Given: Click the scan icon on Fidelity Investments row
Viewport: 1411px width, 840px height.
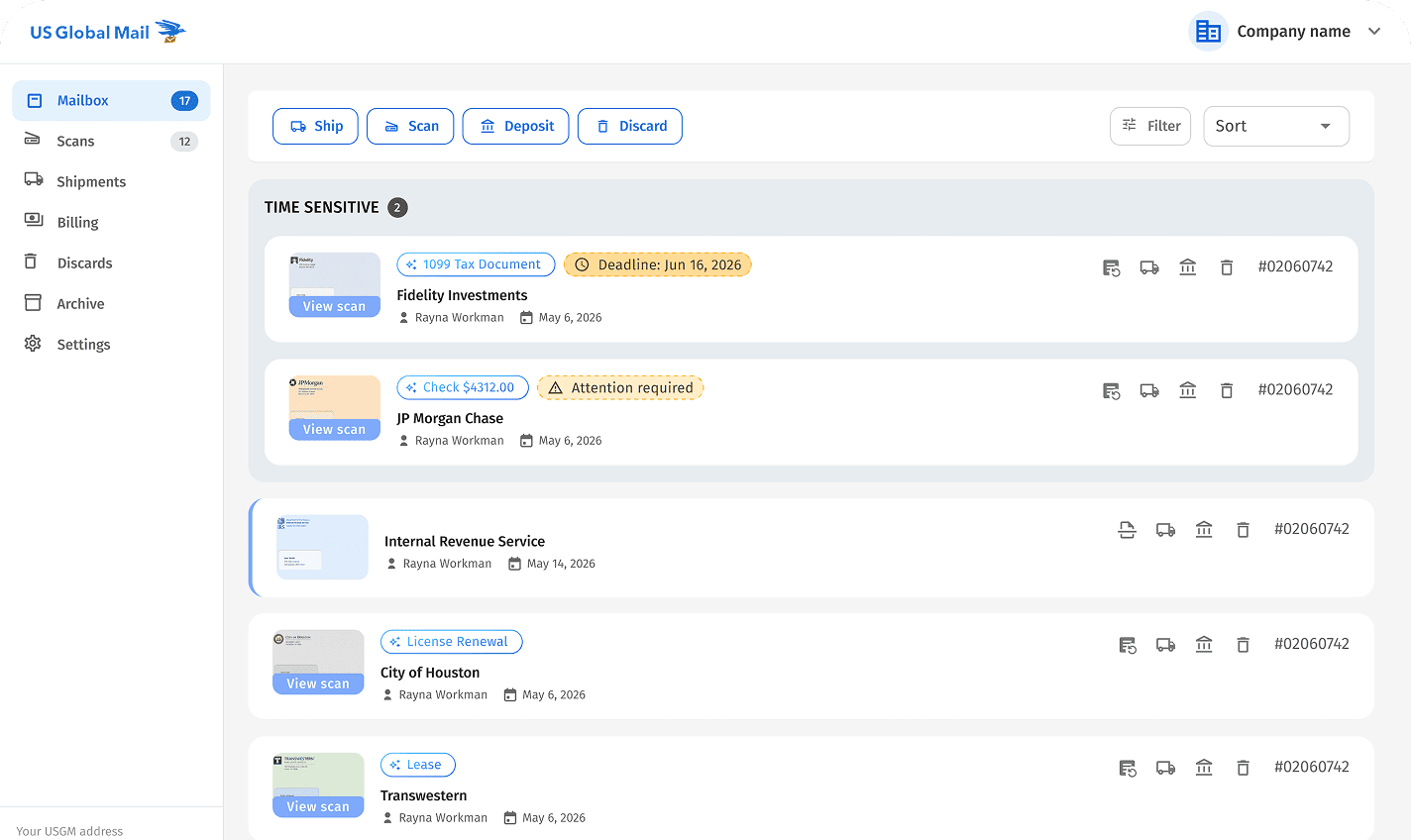Looking at the screenshot, I should point(1112,267).
